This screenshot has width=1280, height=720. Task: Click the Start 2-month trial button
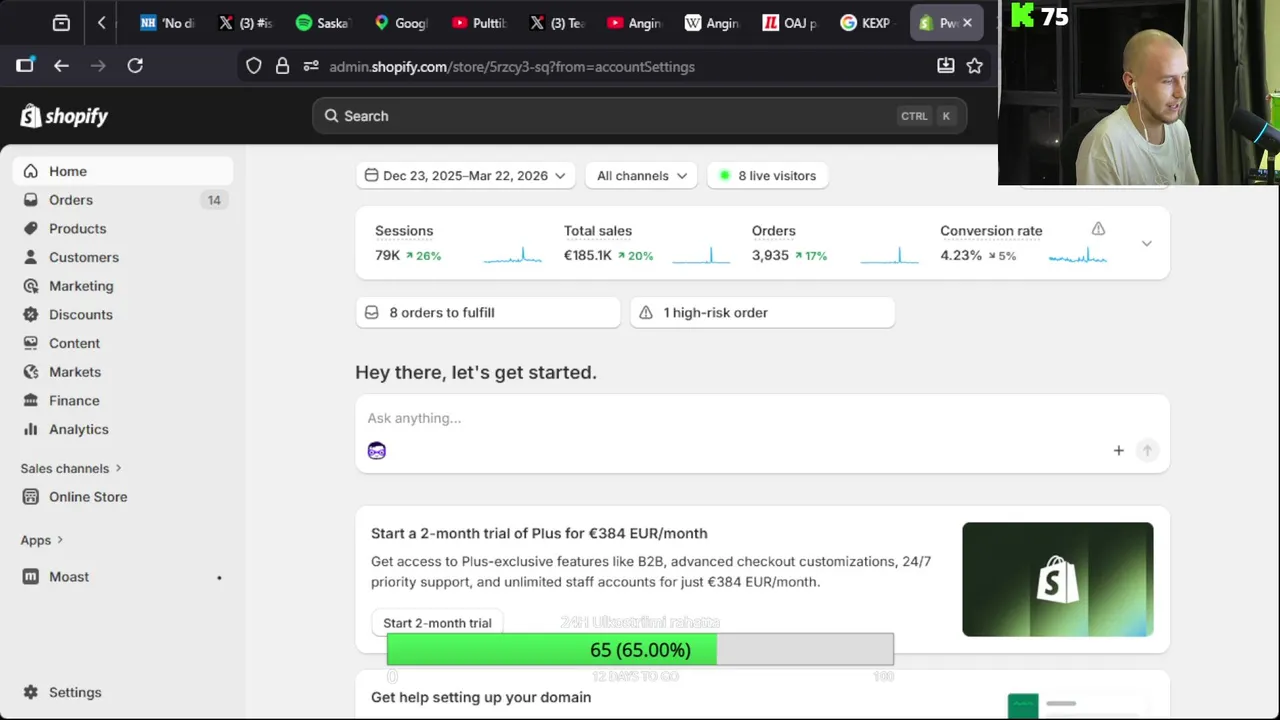437,623
